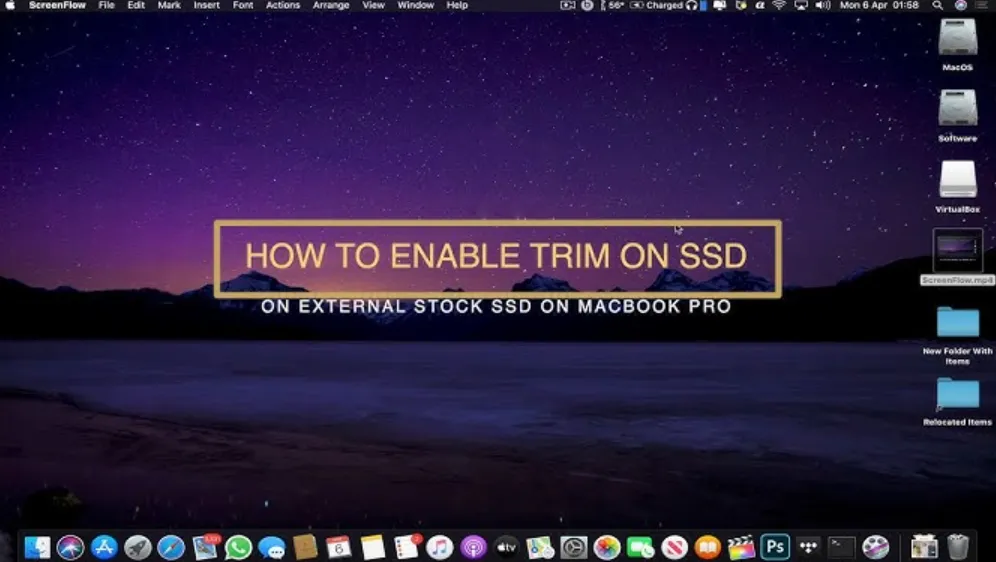This screenshot has height=562, width=996.
Task: Open the Insert menu
Action: [x=206, y=5]
